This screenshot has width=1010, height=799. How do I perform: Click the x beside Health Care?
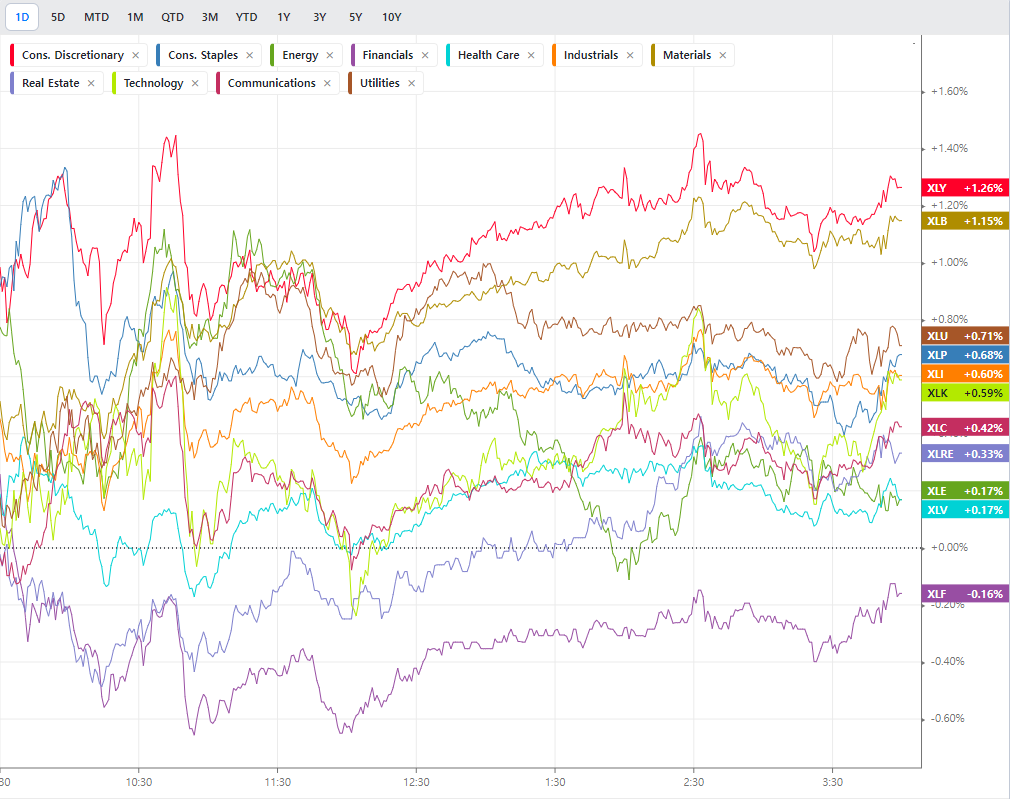coord(531,56)
